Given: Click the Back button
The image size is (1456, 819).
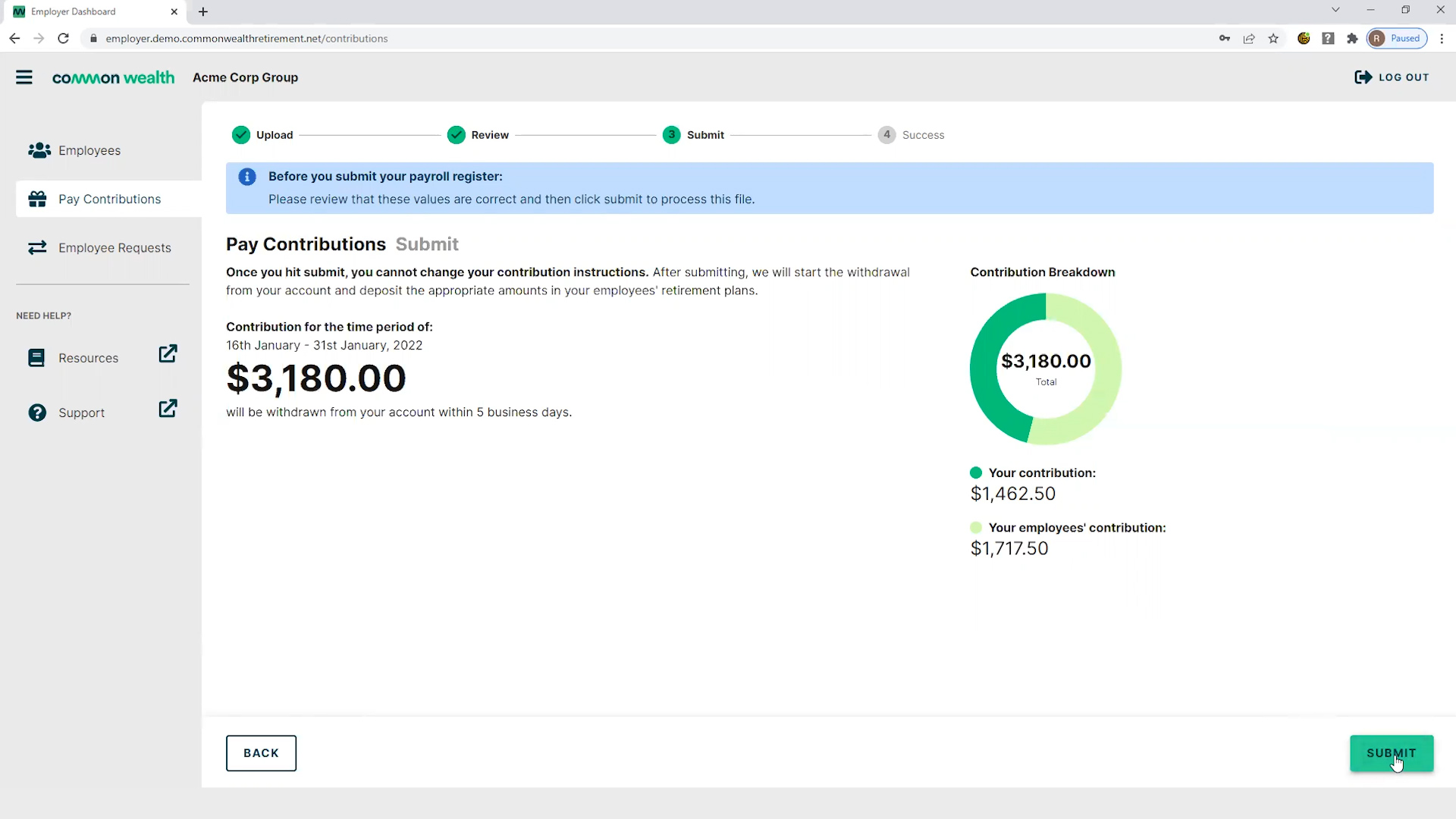Looking at the screenshot, I should click(x=261, y=753).
